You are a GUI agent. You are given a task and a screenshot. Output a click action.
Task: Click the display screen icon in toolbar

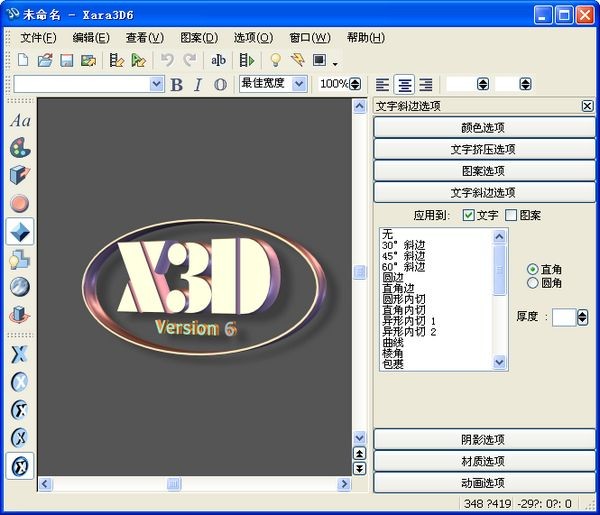(x=320, y=60)
